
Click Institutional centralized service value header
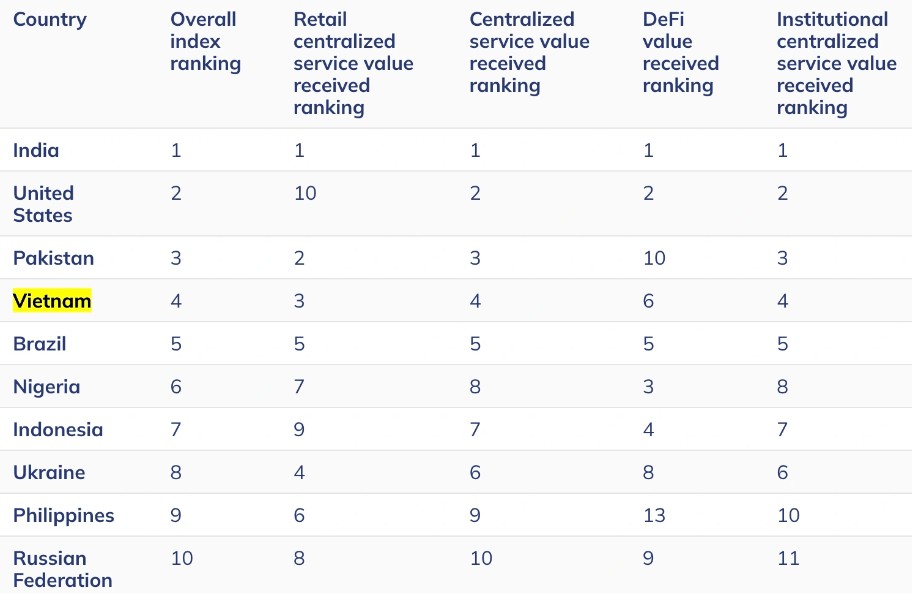coord(836,63)
